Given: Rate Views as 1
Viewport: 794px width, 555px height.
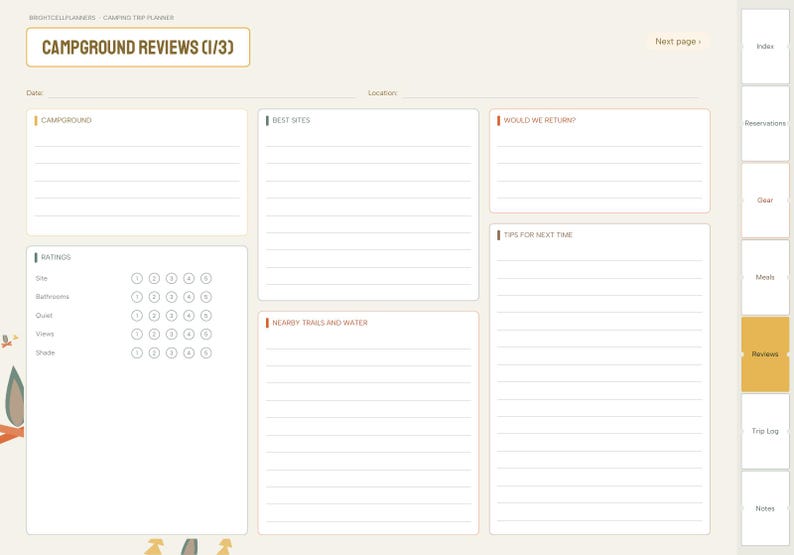Looking at the screenshot, I should [x=137, y=334].
